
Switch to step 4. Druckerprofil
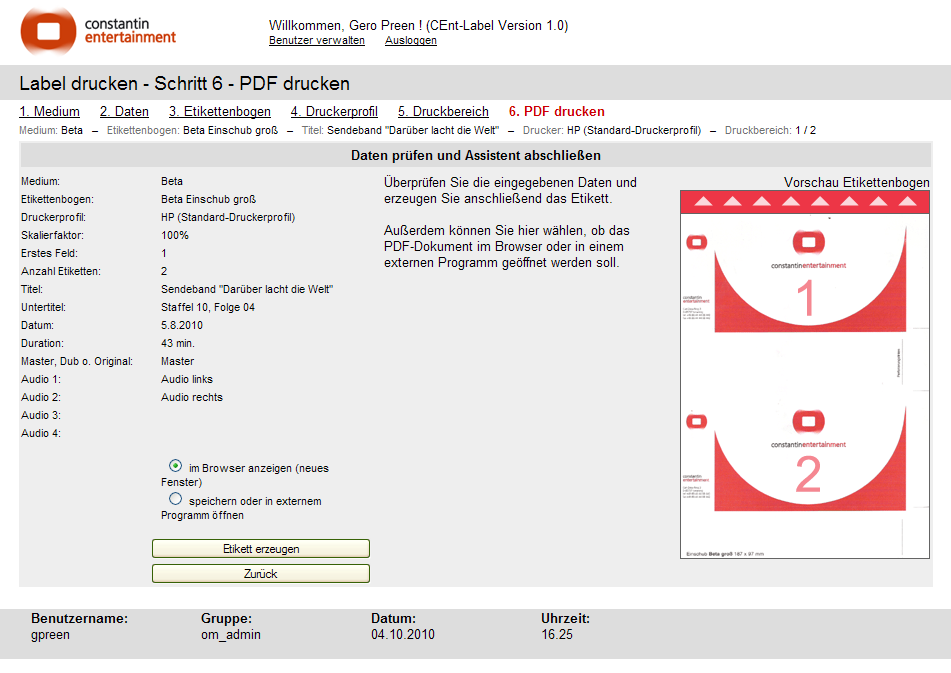(334, 112)
